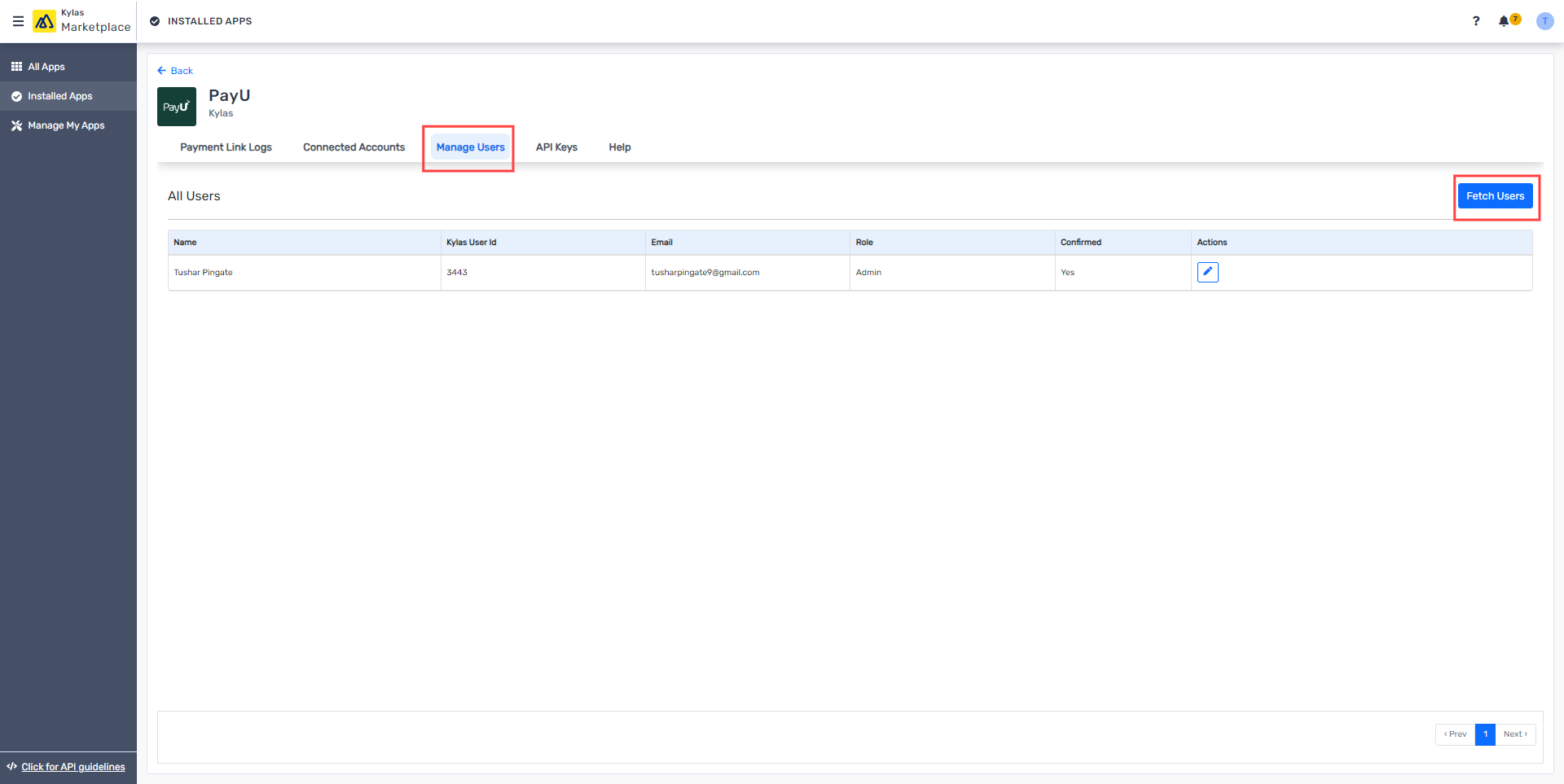Screen dimensions: 1564x784
Task: Click the PayU app logo
Action: click(x=177, y=107)
